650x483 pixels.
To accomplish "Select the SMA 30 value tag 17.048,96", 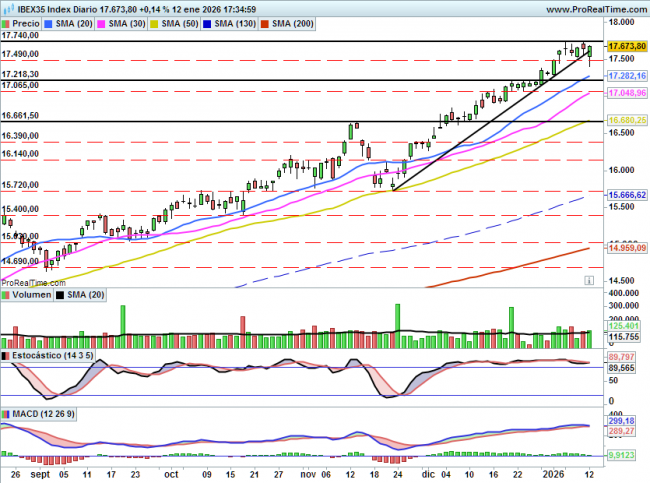I will pyautogui.click(x=627, y=93).
